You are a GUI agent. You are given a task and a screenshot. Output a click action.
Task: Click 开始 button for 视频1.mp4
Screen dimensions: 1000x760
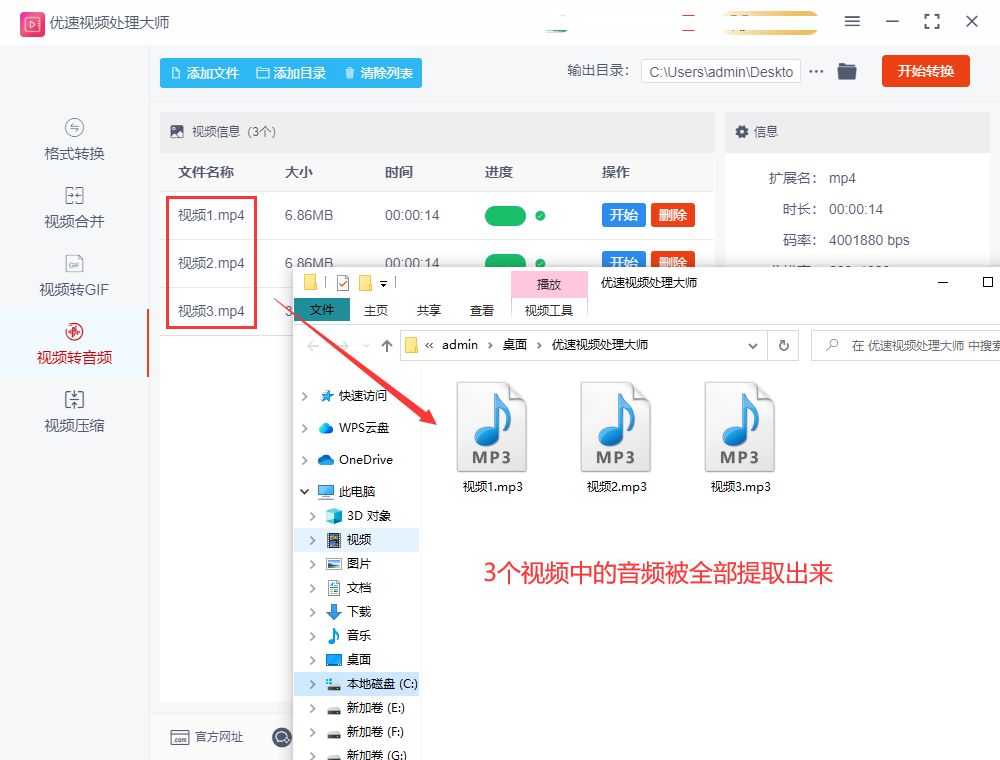click(624, 215)
